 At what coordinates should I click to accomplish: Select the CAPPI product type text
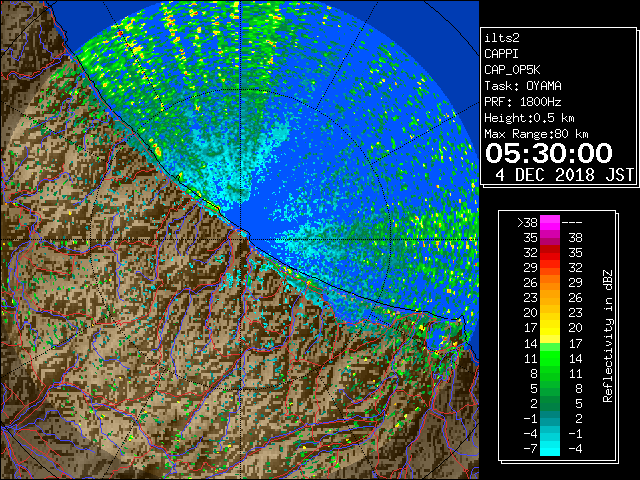point(501,54)
